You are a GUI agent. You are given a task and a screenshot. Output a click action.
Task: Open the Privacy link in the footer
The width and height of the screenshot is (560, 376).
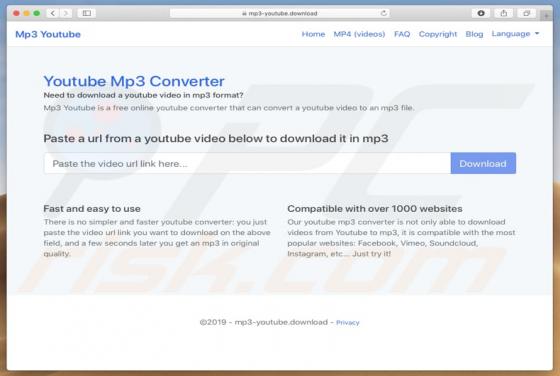(348, 322)
